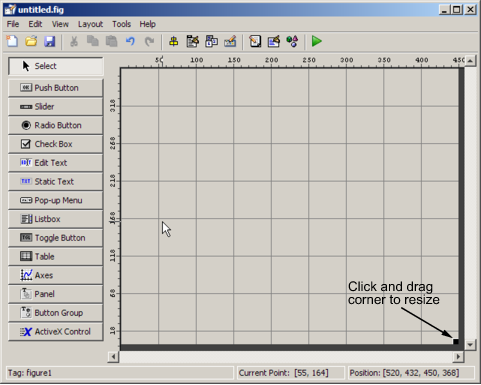Image resolution: width=481 pixels, height=385 pixels.
Task: Select the Axes component
Action: click(56, 275)
